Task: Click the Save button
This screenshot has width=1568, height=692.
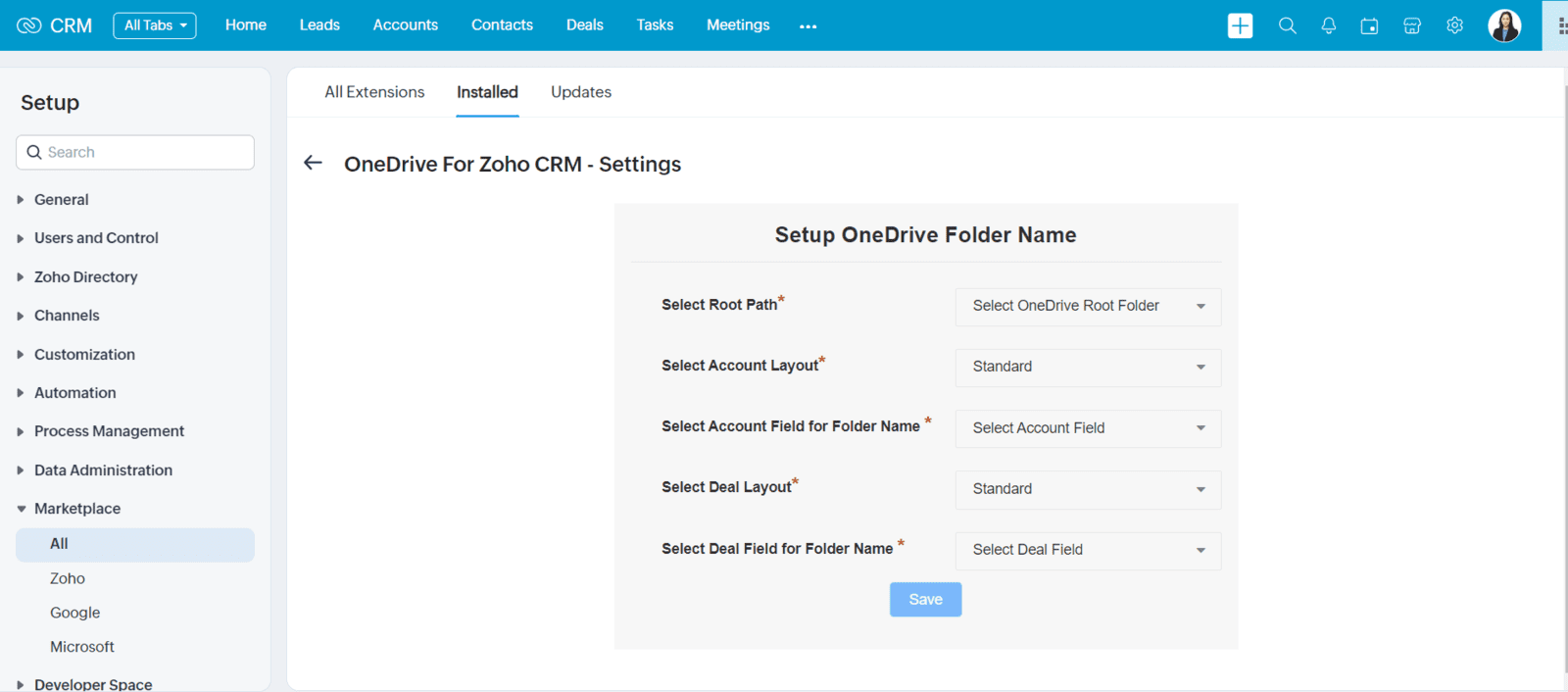Action: 925,600
